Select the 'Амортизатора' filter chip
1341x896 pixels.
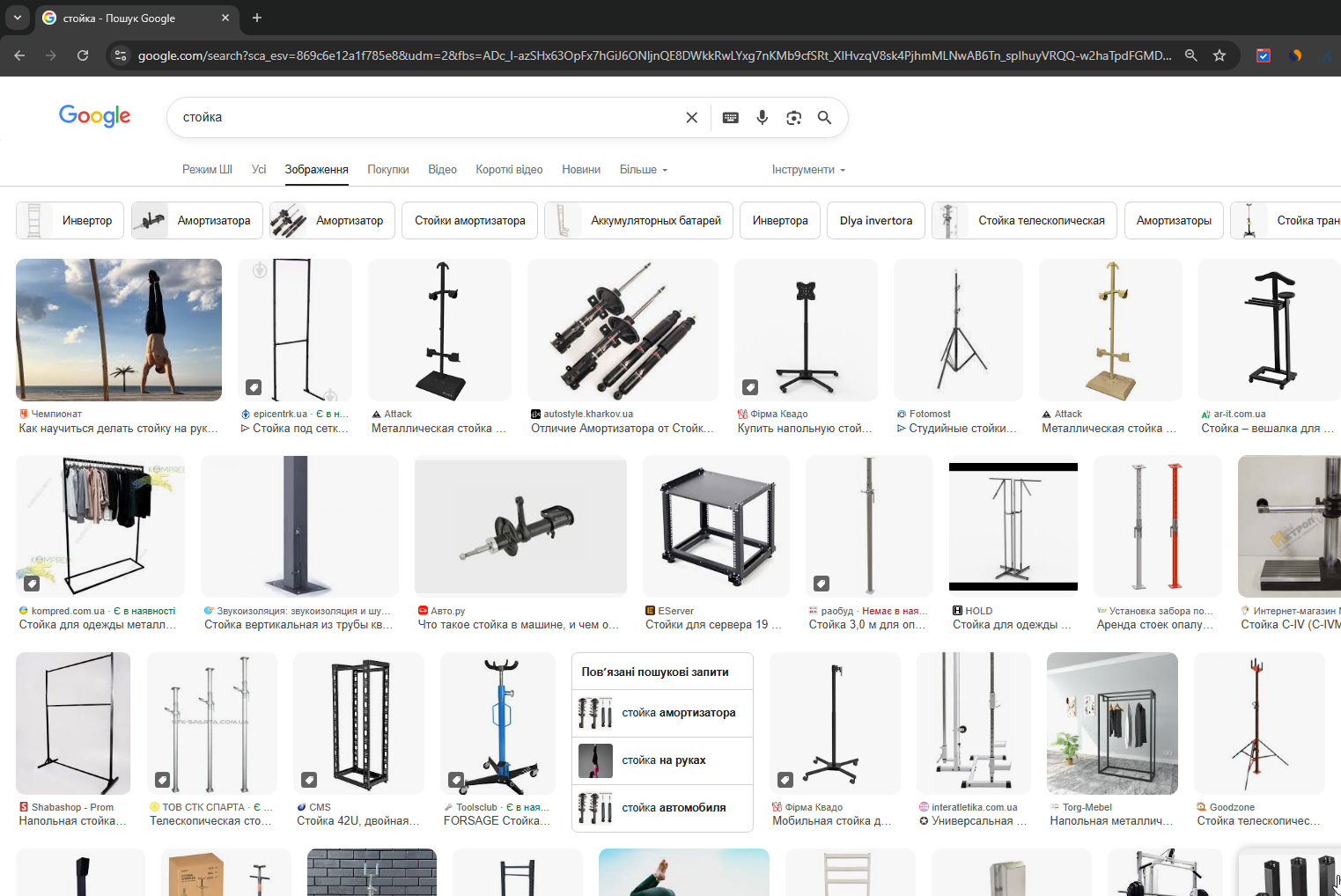(197, 221)
